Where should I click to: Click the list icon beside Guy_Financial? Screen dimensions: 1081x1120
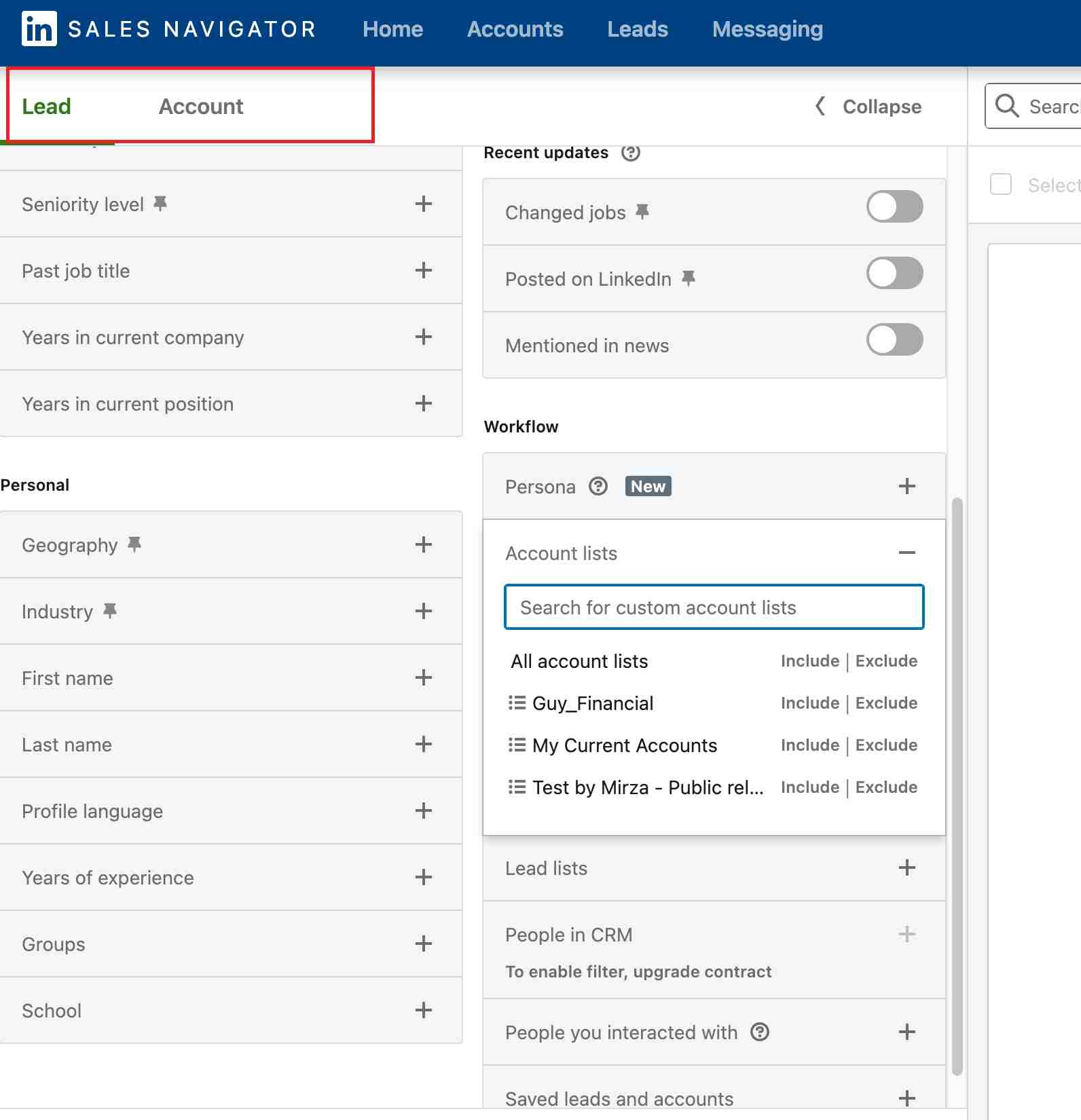coord(517,703)
